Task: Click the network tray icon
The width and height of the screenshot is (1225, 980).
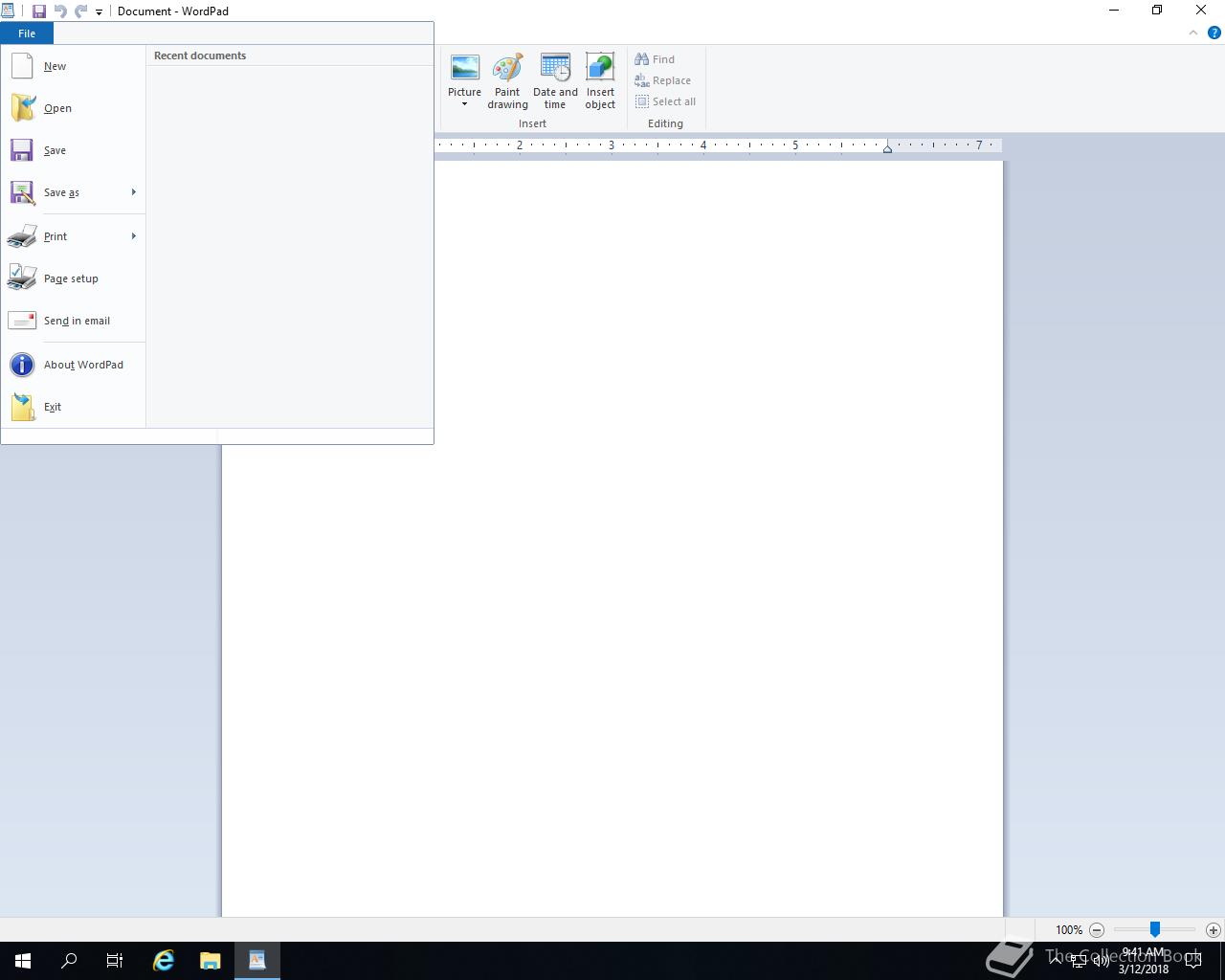Action: click(x=1078, y=961)
